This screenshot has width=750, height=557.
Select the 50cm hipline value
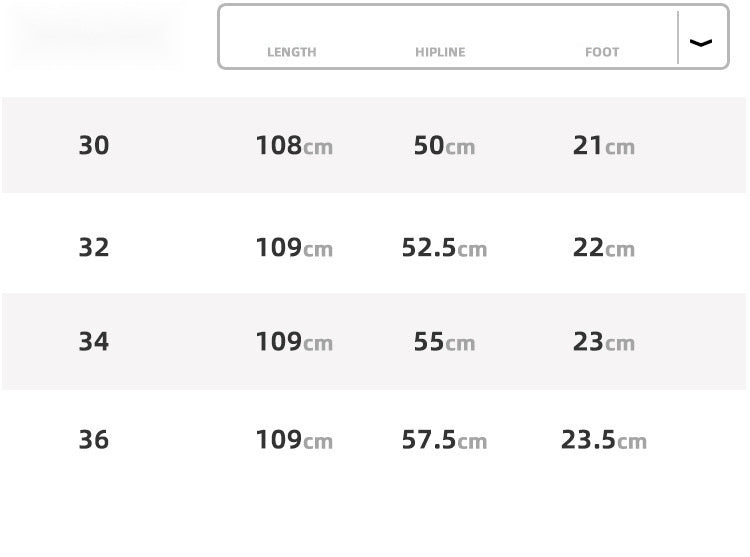(x=444, y=146)
